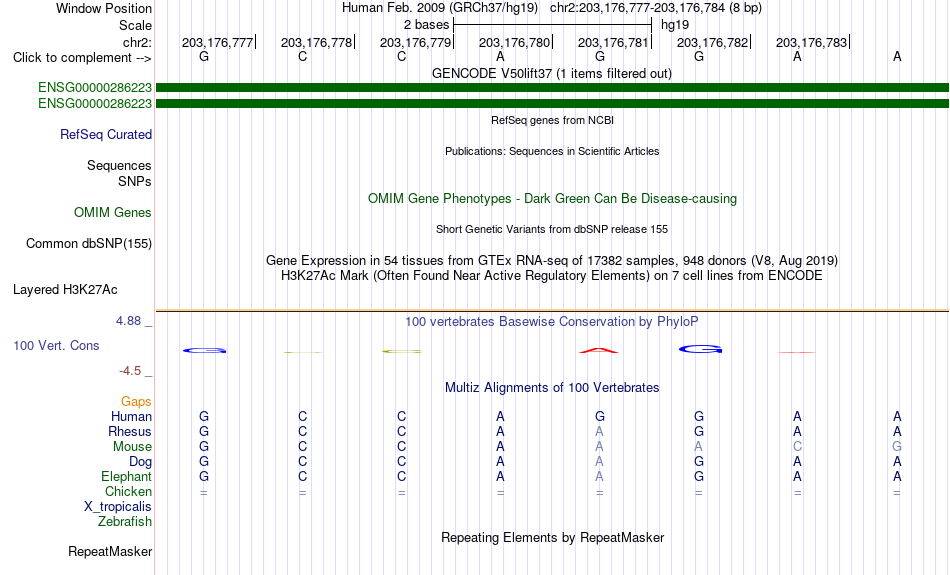Screen dimensions: 950x575
Task: Select the Dog alignment row label
Action: pyautogui.click(x=141, y=462)
